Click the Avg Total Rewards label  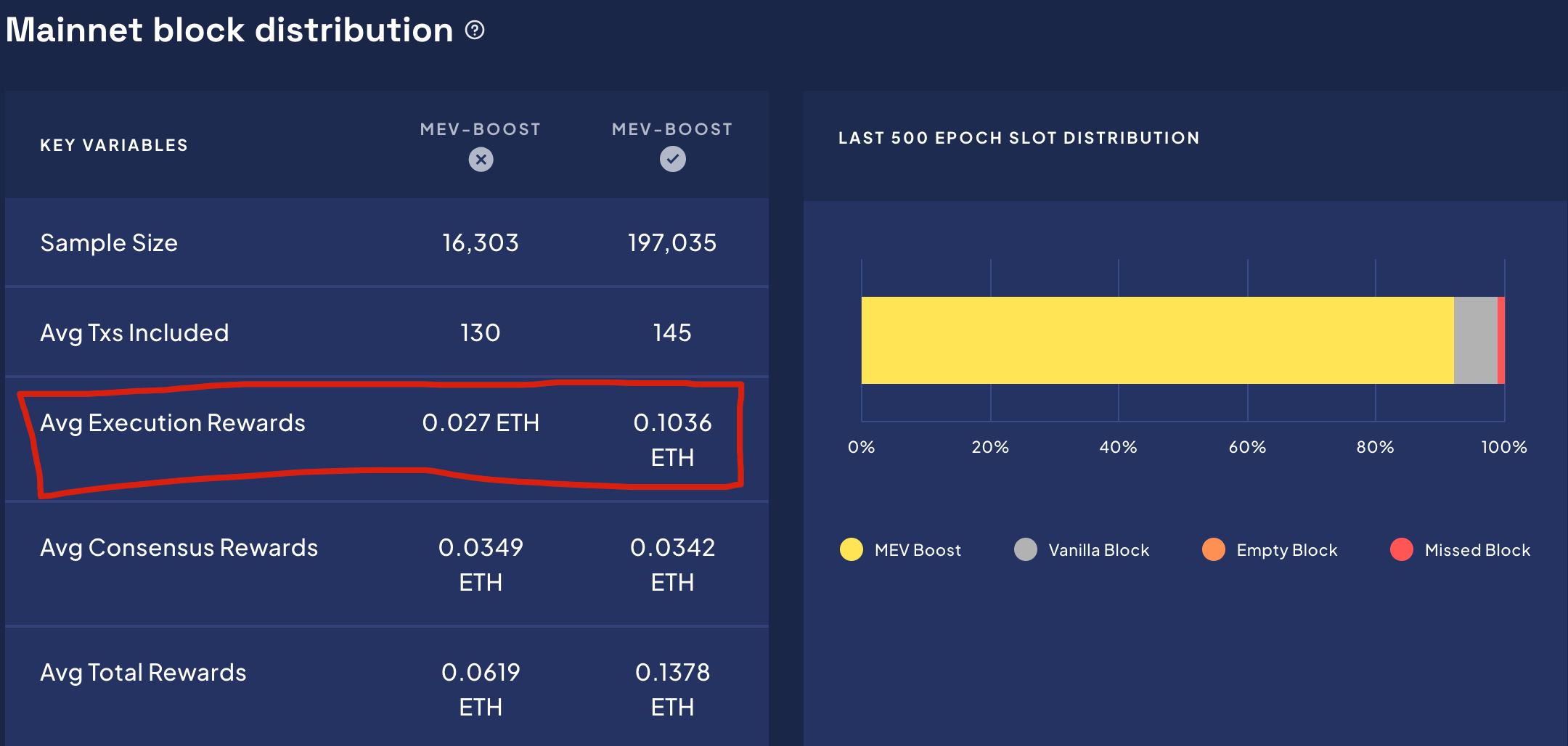click(143, 673)
